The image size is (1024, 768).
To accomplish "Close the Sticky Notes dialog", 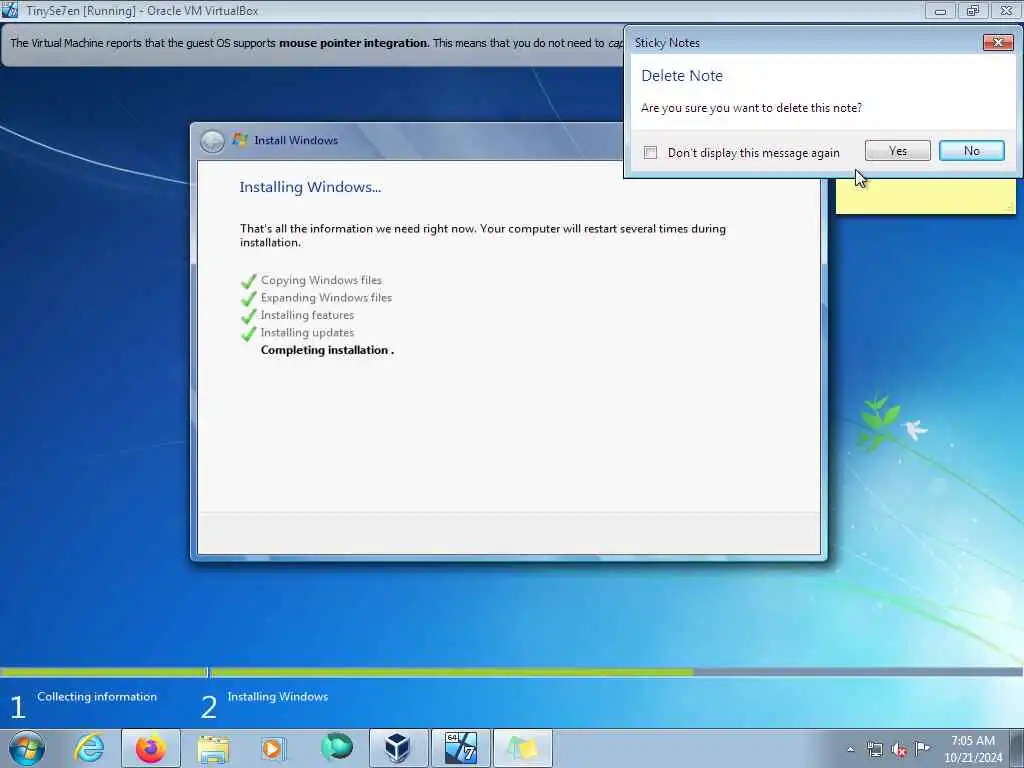I will point(998,42).
